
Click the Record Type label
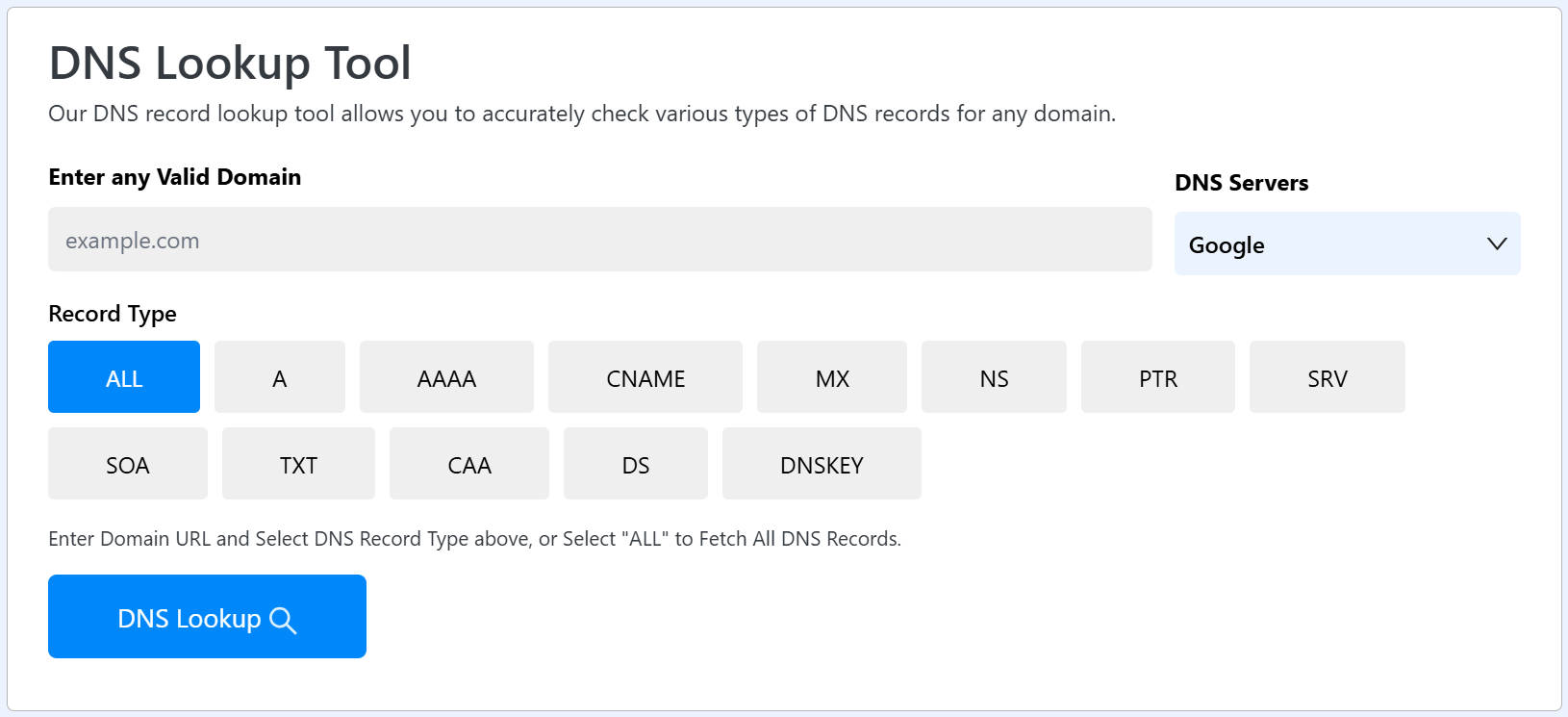tap(113, 314)
